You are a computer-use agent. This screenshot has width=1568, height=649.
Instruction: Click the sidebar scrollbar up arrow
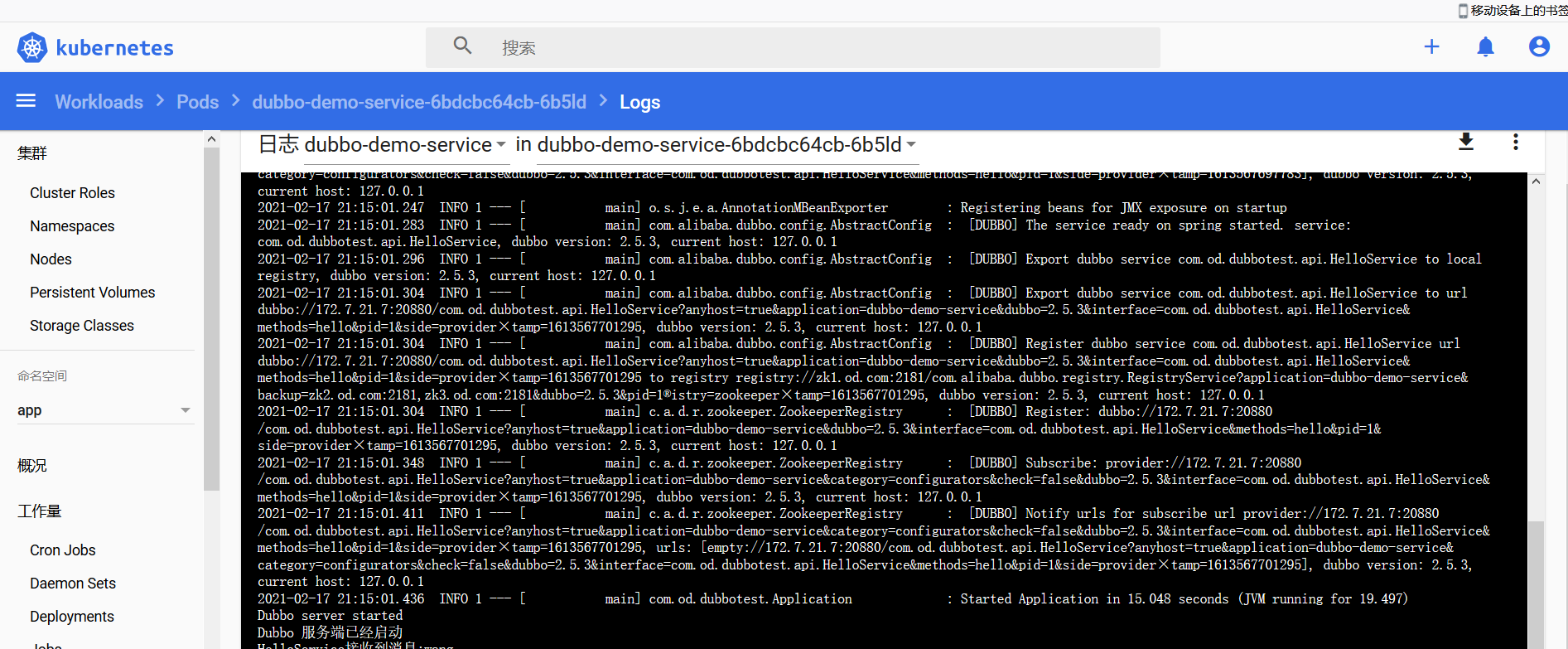coord(211,139)
